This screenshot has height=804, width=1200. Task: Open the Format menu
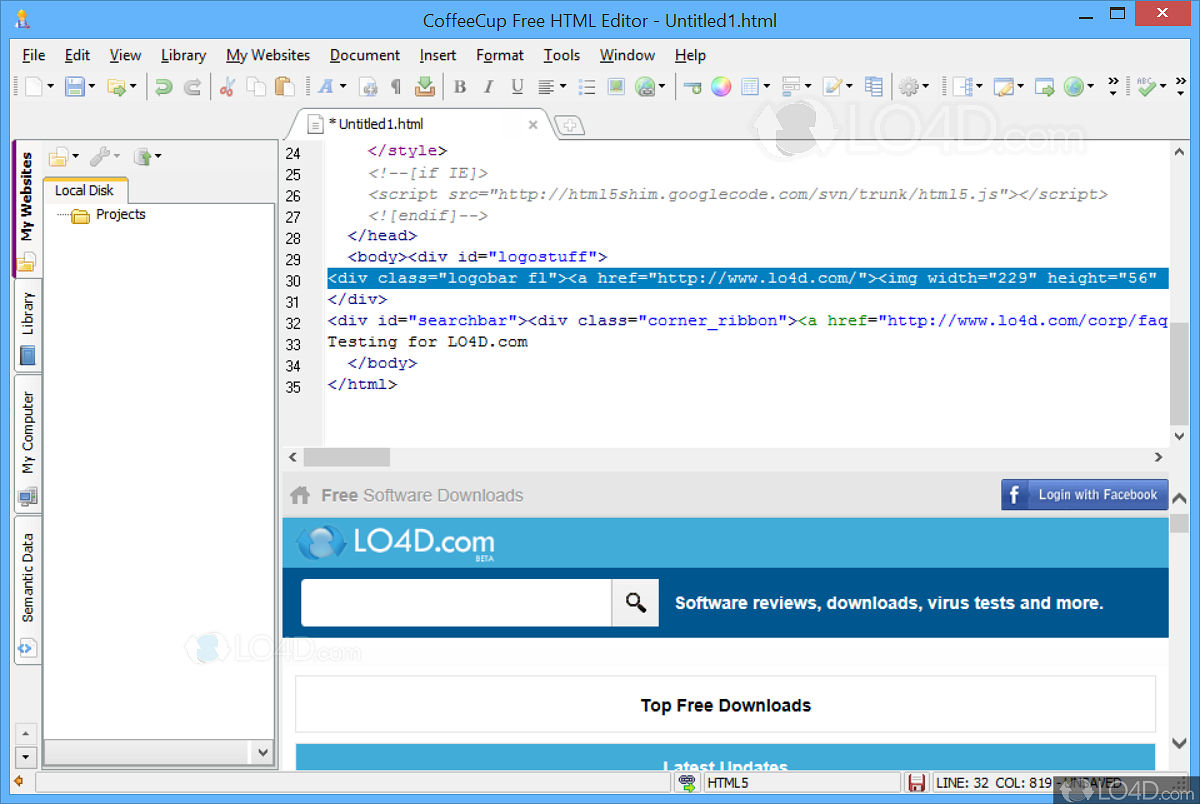click(x=499, y=55)
